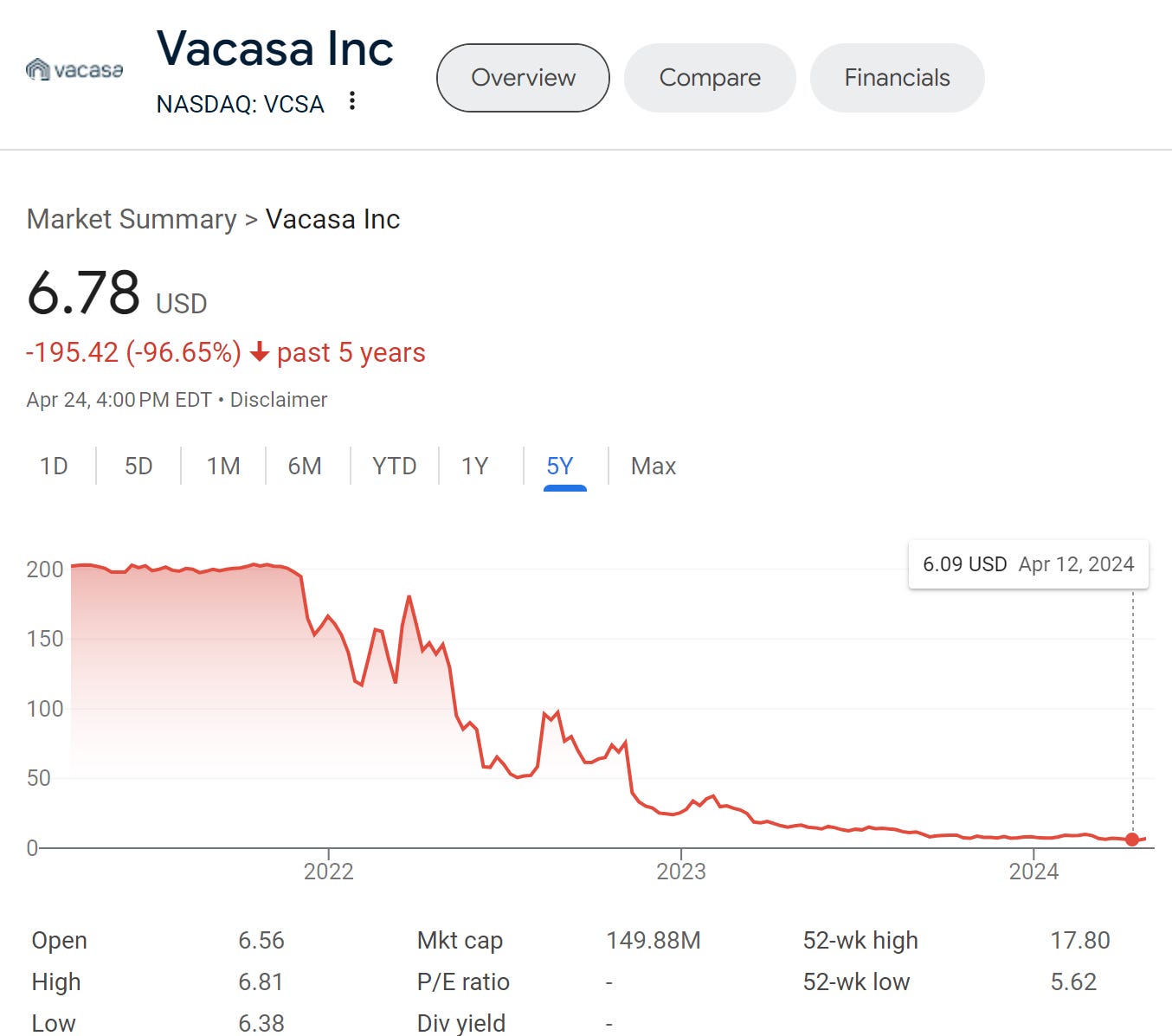Viewport: 1172px width, 1036px height.
Task: Choose the 6M chart range
Action: (x=305, y=466)
